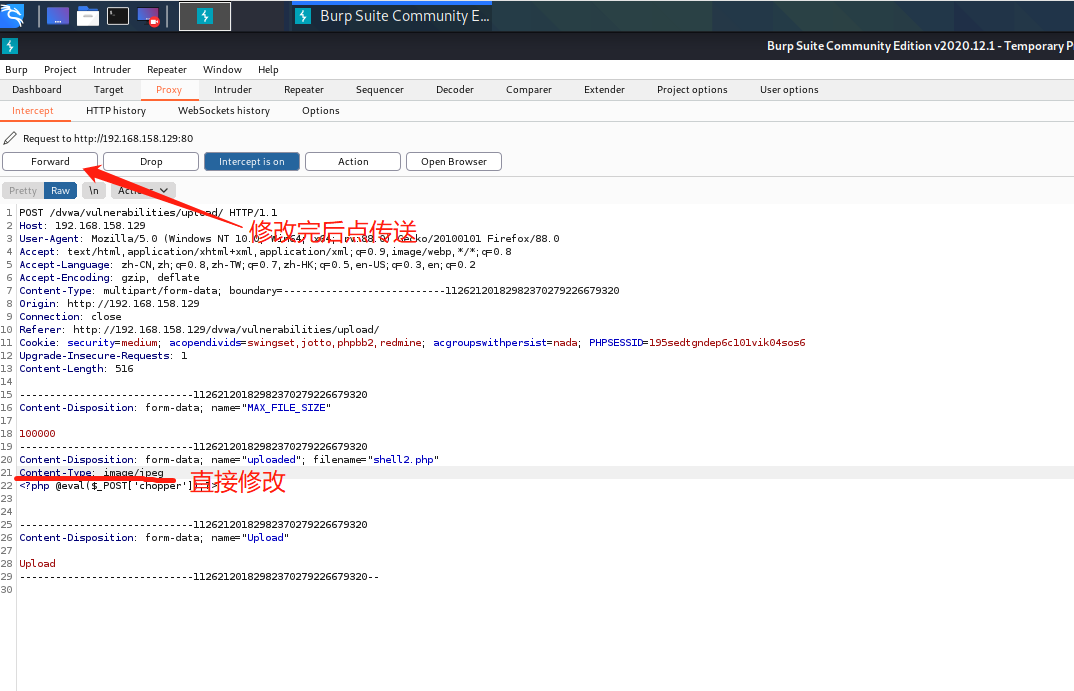The height and width of the screenshot is (691, 1074).
Task: Switch message view to Pretty
Action: pos(23,190)
